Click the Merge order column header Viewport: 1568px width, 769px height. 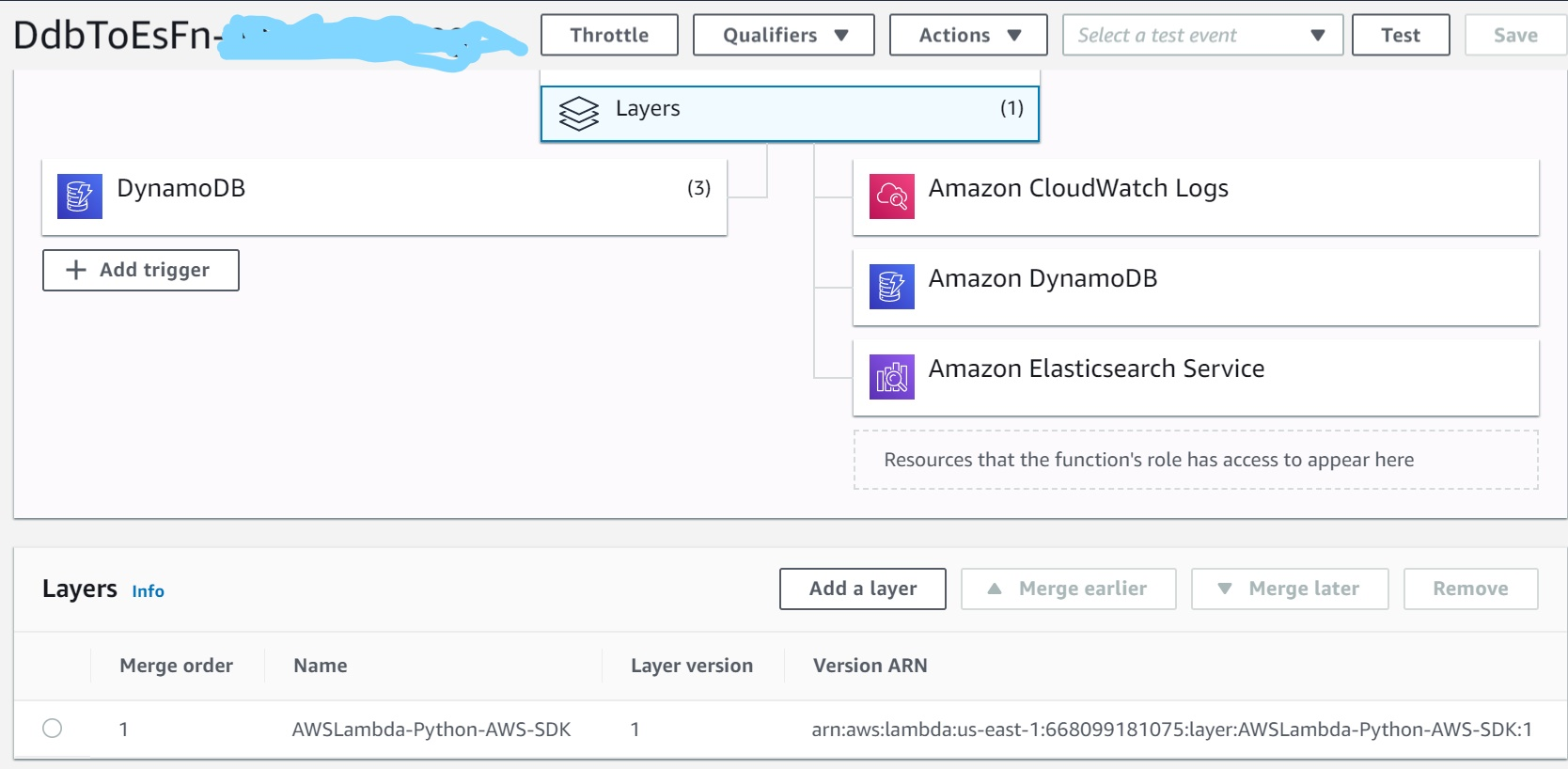(x=177, y=666)
